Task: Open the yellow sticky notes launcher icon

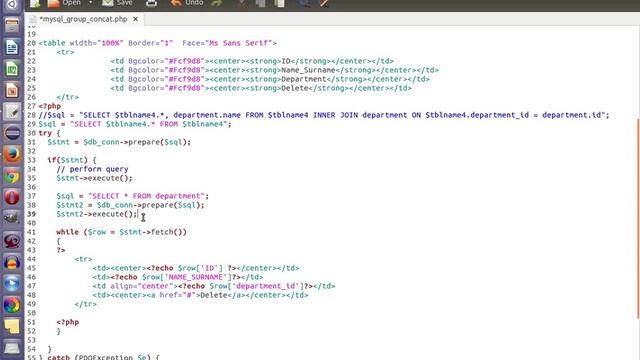Action: point(12,327)
